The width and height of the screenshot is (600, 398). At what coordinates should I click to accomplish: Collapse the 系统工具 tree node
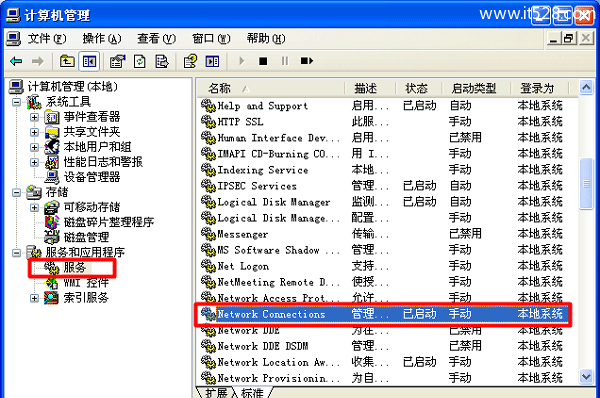16,102
